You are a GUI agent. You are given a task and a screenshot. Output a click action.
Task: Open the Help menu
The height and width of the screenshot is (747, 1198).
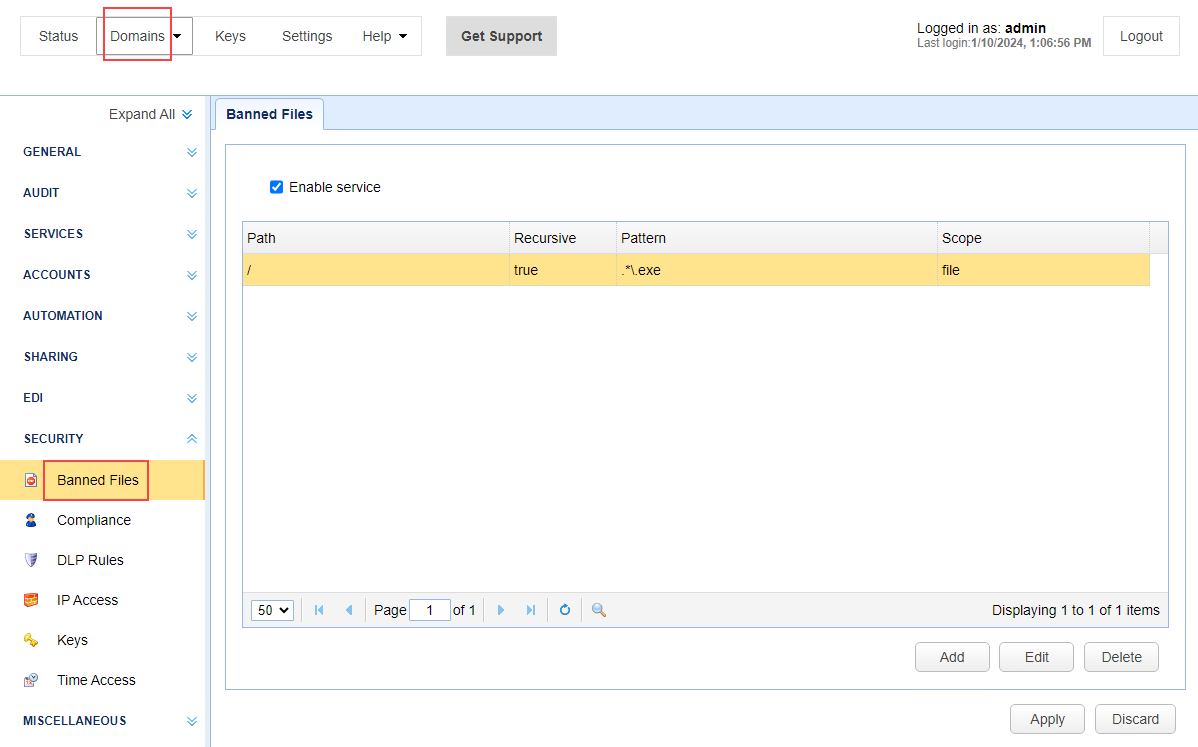pyautogui.click(x=385, y=36)
